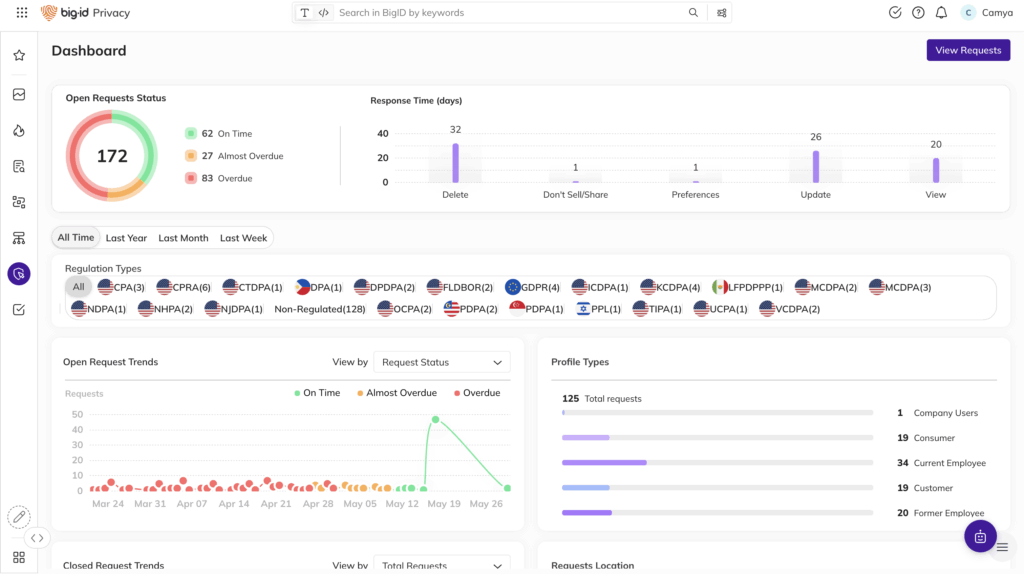Click the favorites star sidebar icon
Viewport: 1024px width, 574px height.
tap(19, 56)
